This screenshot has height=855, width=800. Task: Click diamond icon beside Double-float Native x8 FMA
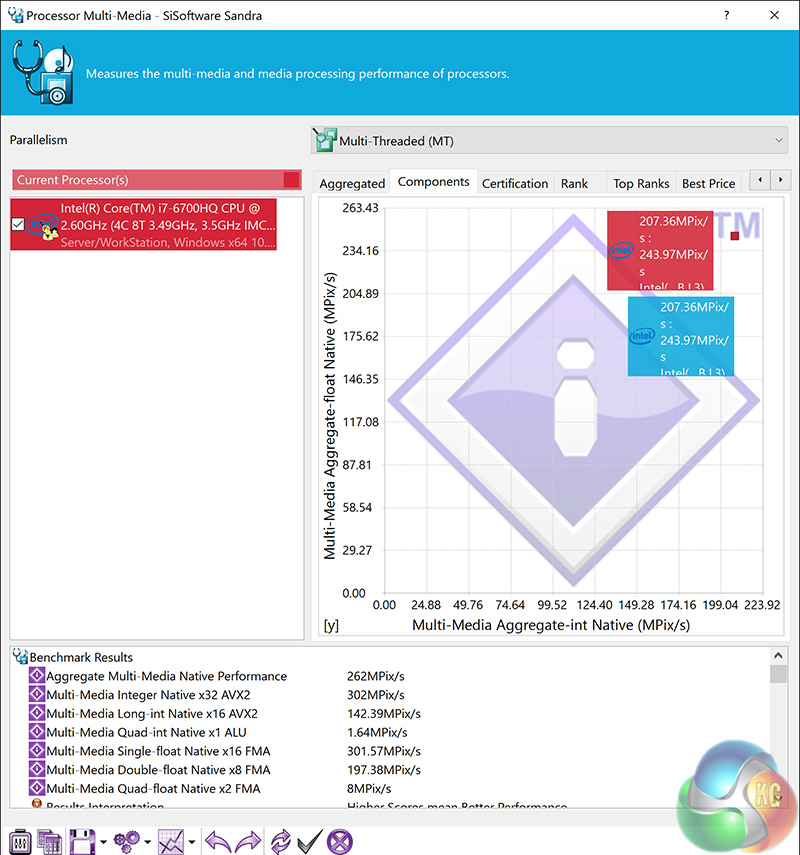(37, 769)
